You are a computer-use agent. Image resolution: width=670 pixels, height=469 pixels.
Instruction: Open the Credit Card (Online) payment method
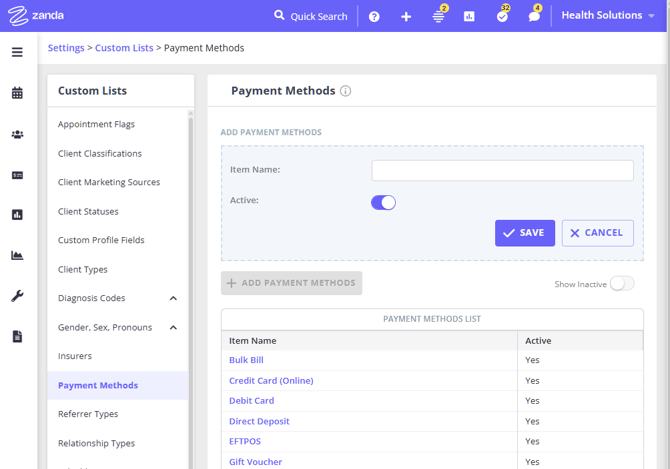click(271, 381)
